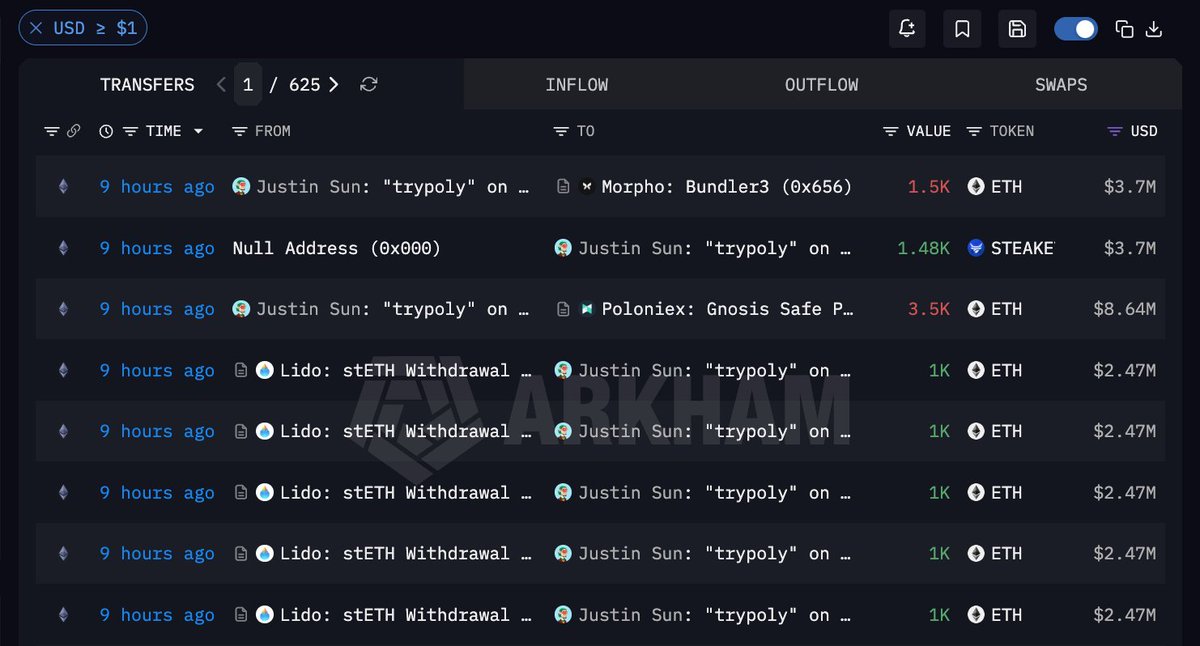Remove the USD ≥ $1 filter chip
This screenshot has height=646, width=1200.
coord(36,28)
